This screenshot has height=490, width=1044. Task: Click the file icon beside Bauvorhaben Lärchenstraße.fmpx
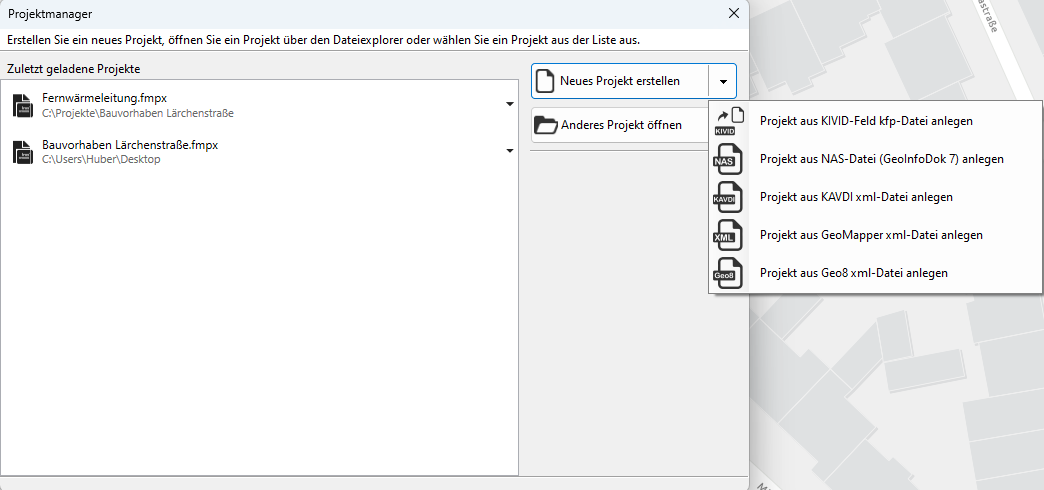coord(23,152)
